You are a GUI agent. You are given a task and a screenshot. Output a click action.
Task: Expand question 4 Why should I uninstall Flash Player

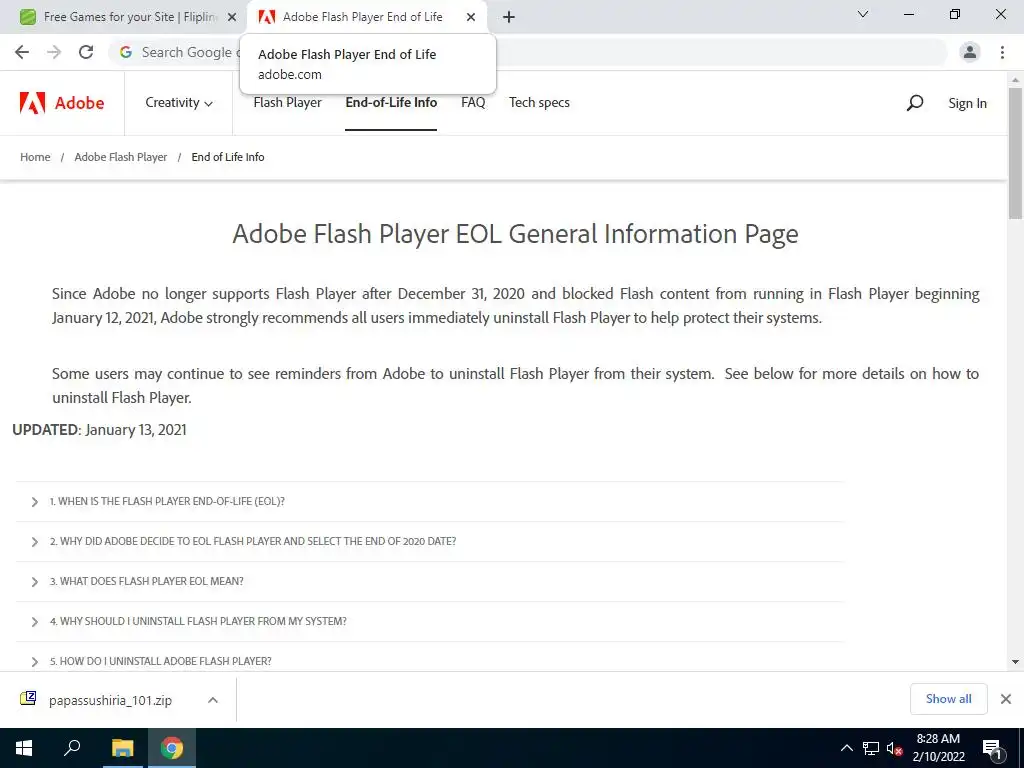429,621
